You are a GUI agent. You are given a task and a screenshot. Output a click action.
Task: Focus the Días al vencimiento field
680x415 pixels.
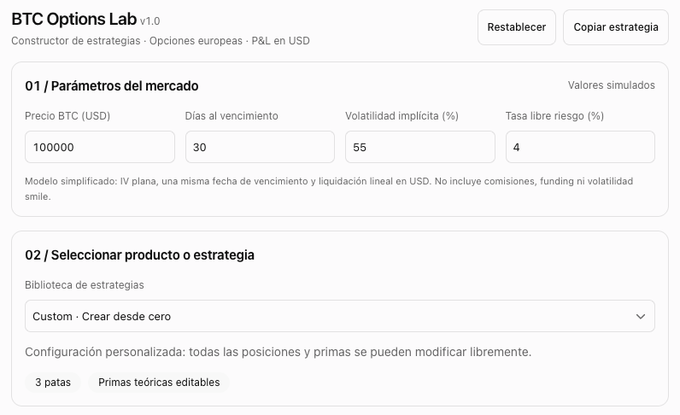(x=260, y=147)
